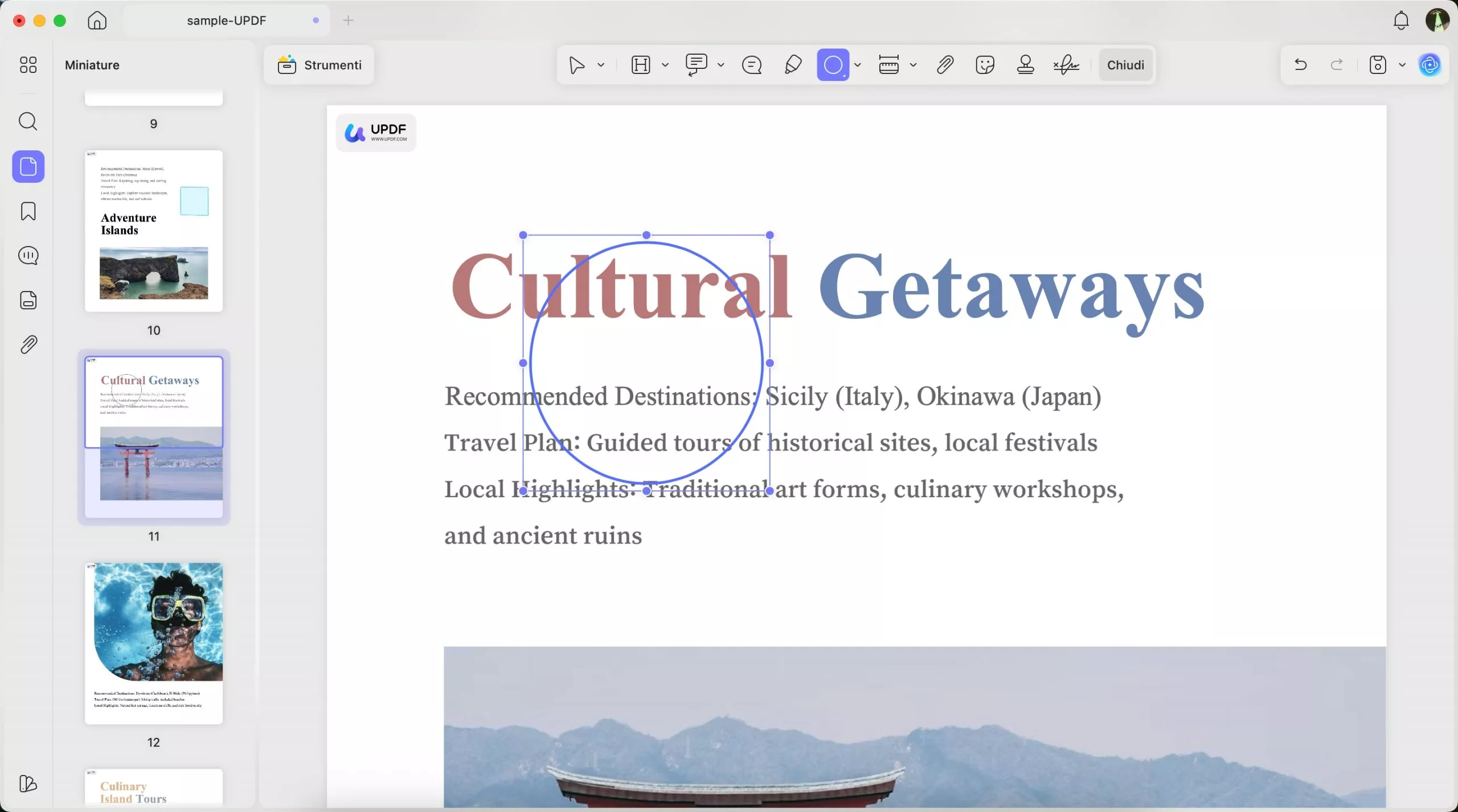This screenshot has width=1458, height=812.
Task: Open page 12 thumbnail
Action: point(154,642)
